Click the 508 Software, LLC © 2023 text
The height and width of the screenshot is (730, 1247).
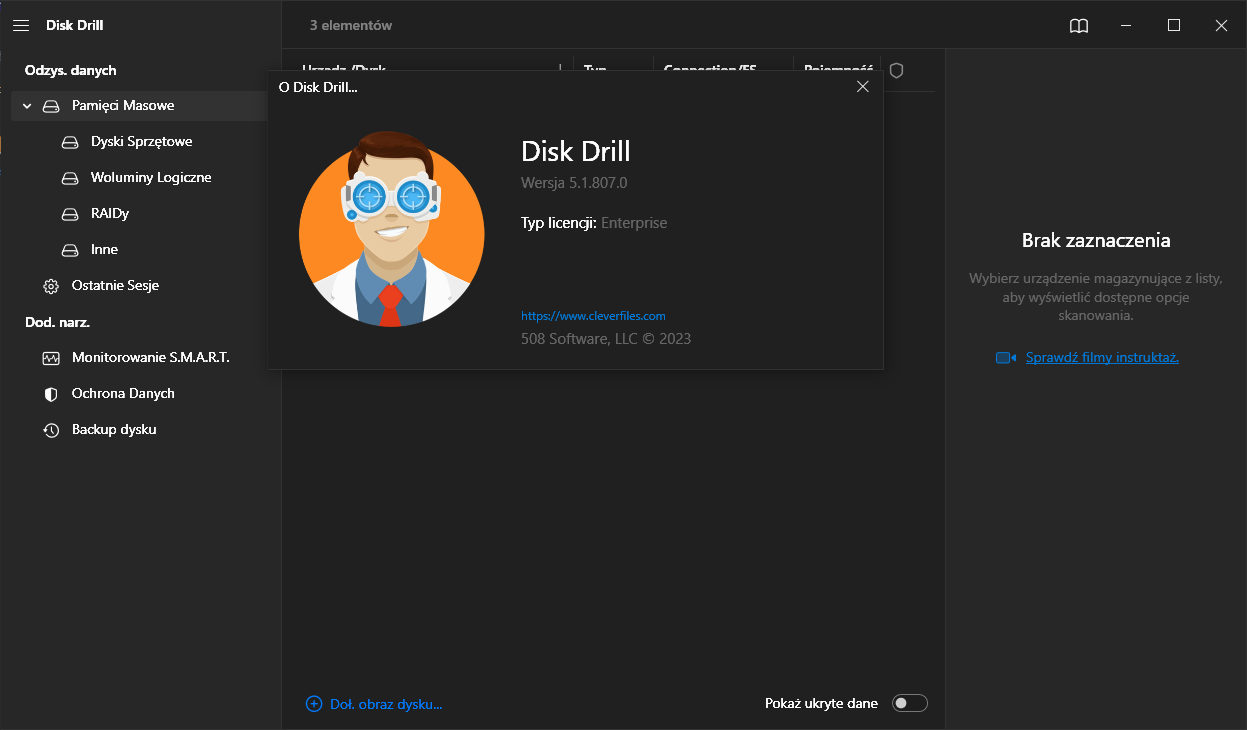point(606,339)
